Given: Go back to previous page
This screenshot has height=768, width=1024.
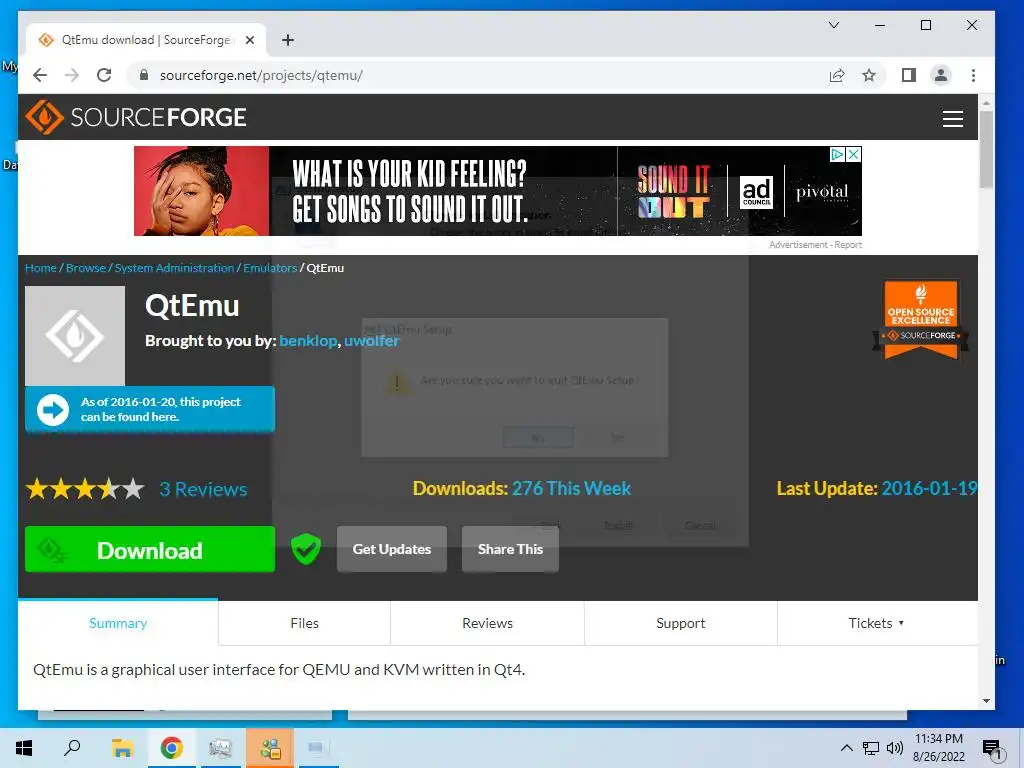Looking at the screenshot, I should click(40, 75).
